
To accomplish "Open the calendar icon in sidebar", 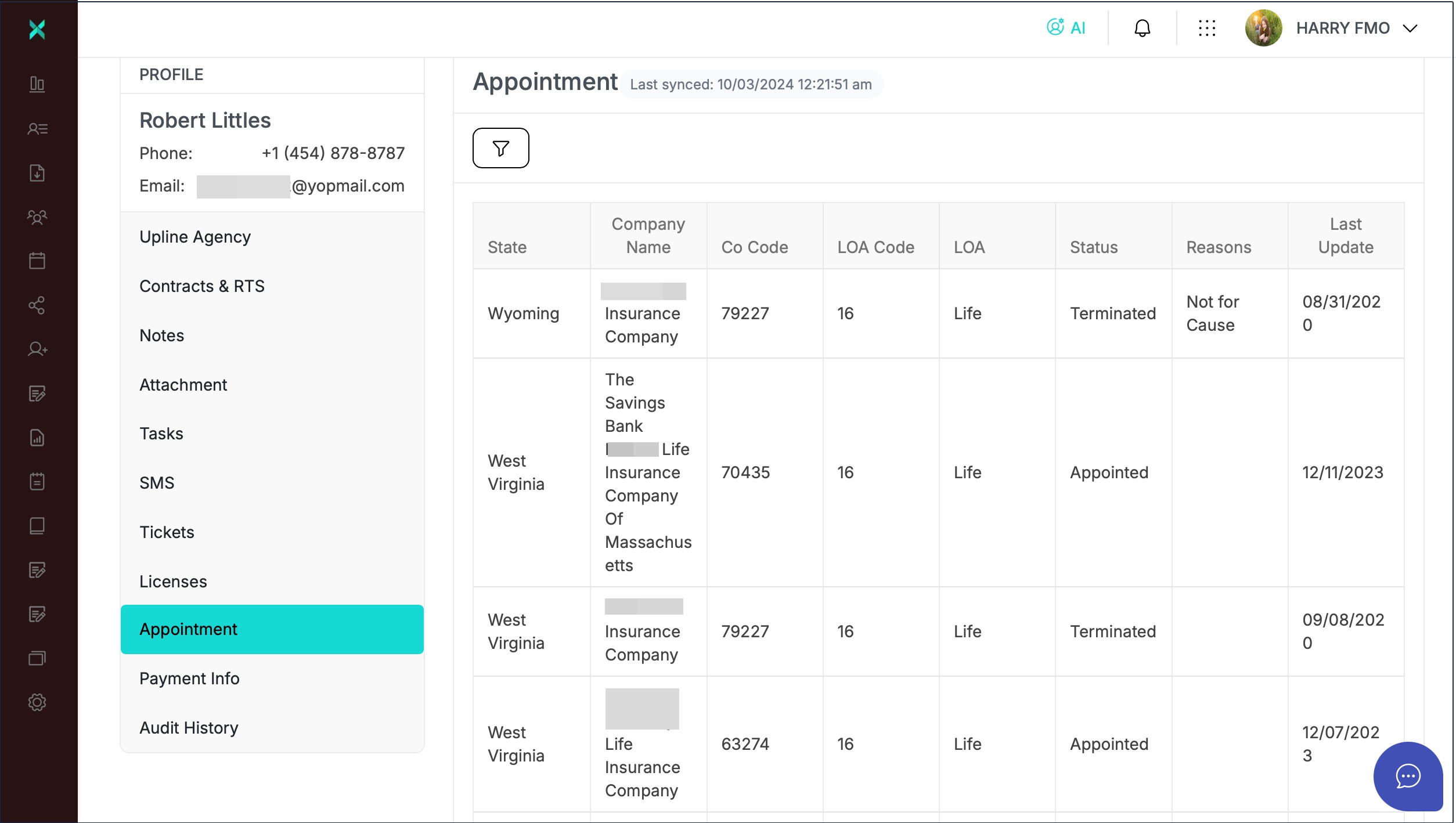I will tap(37, 261).
